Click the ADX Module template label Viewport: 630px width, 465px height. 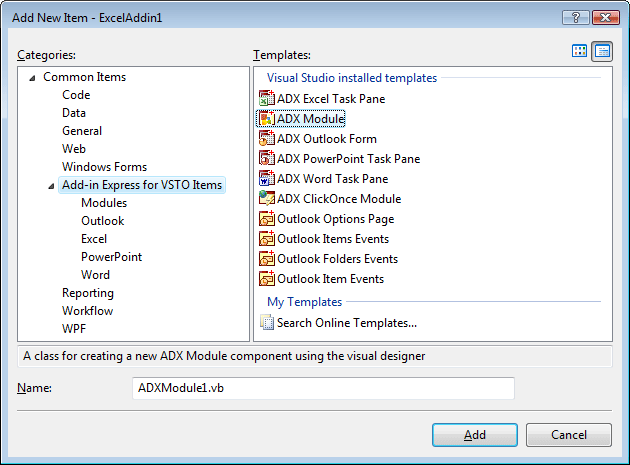[x=311, y=119]
